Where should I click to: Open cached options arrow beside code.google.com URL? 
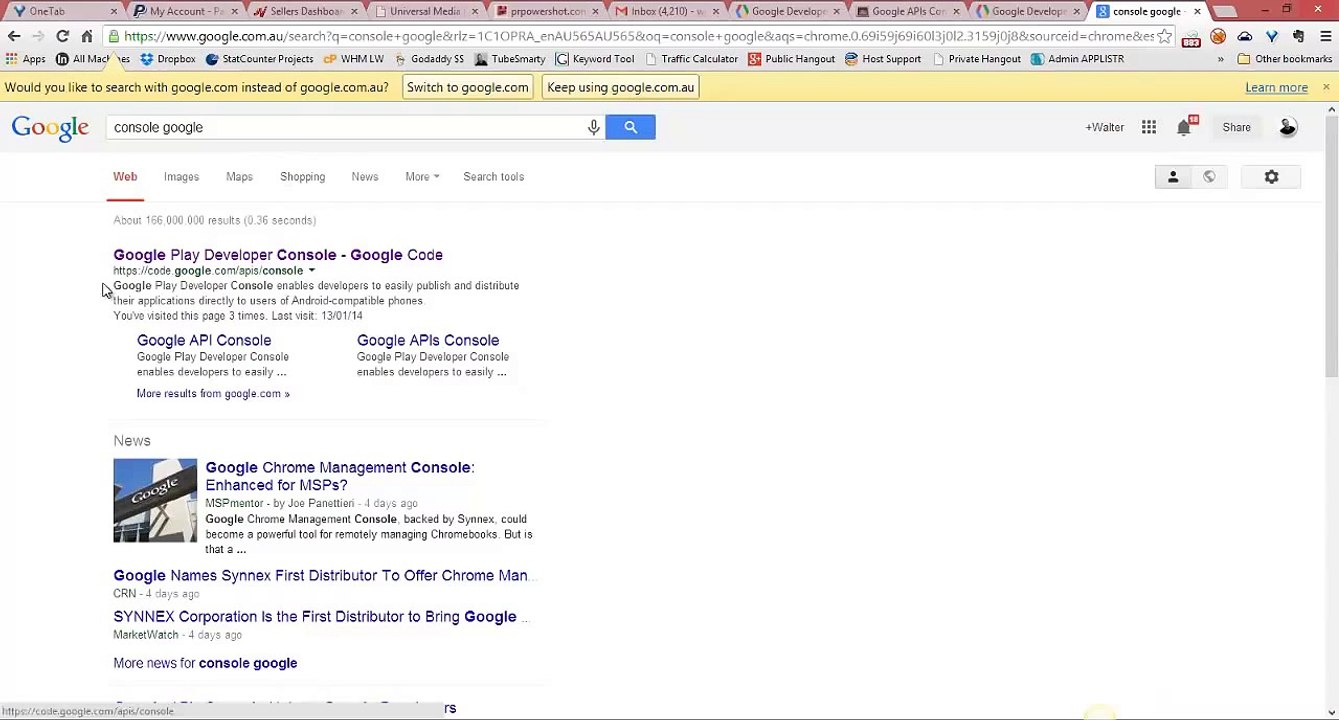click(x=312, y=271)
